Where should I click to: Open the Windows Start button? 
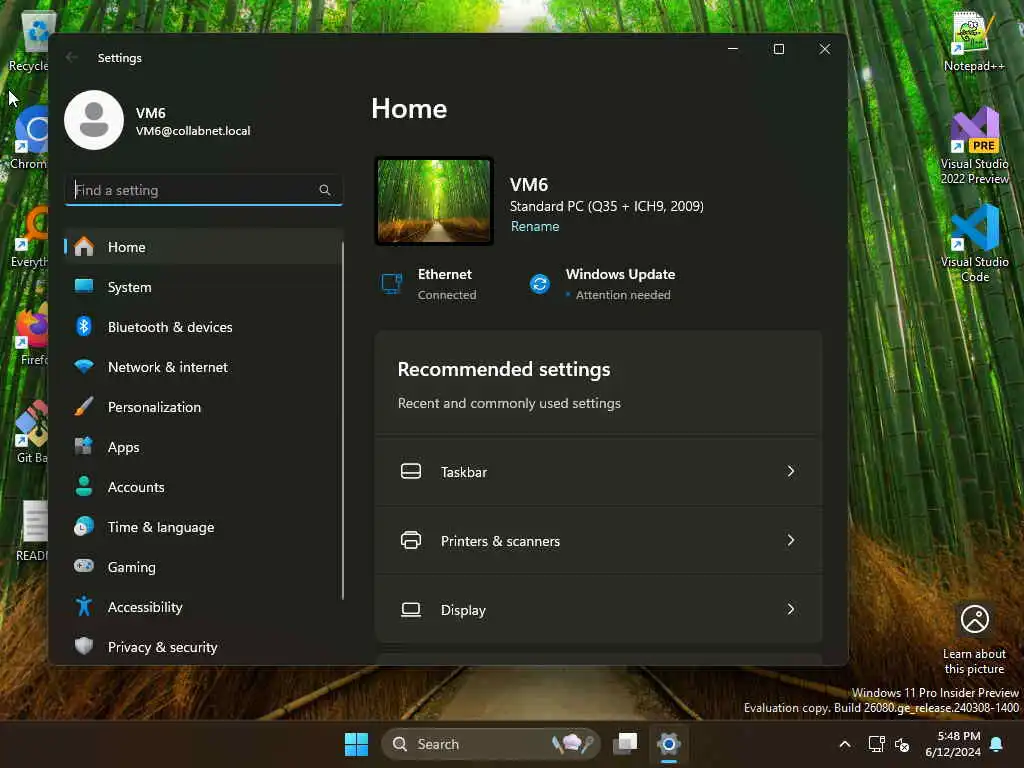(x=357, y=744)
